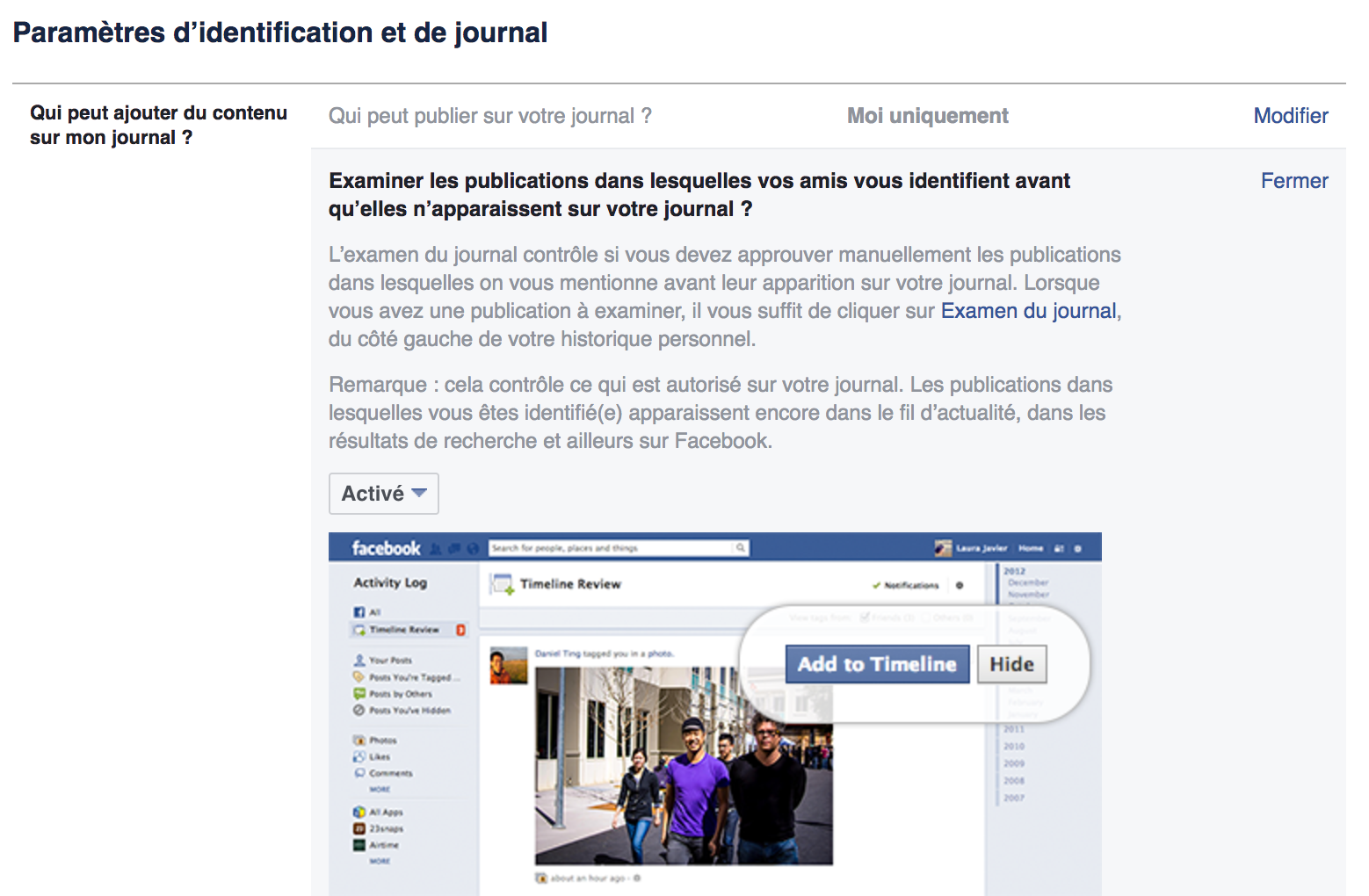1369x896 pixels.
Task: Click 'Paramètres d'identification et de journal' heading
Action: pyautogui.click(x=280, y=33)
